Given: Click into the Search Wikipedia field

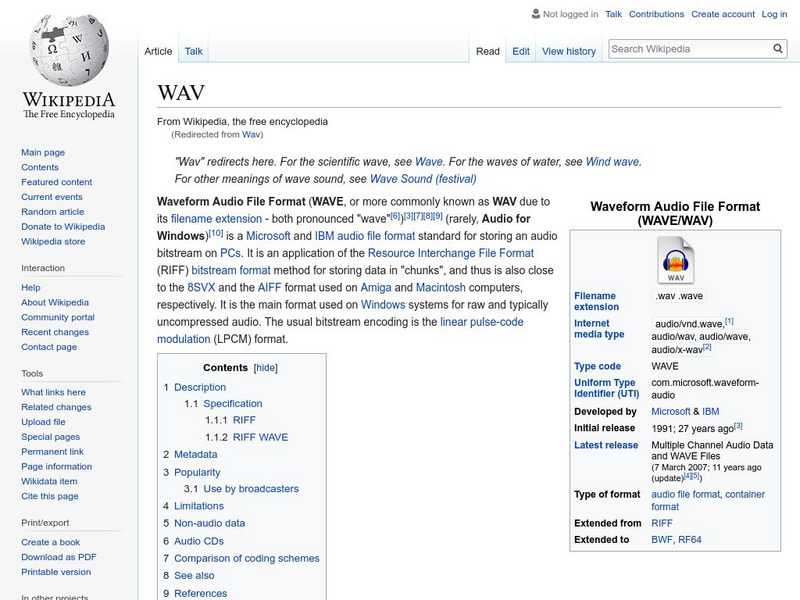Looking at the screenshot, I should (690, 49).
